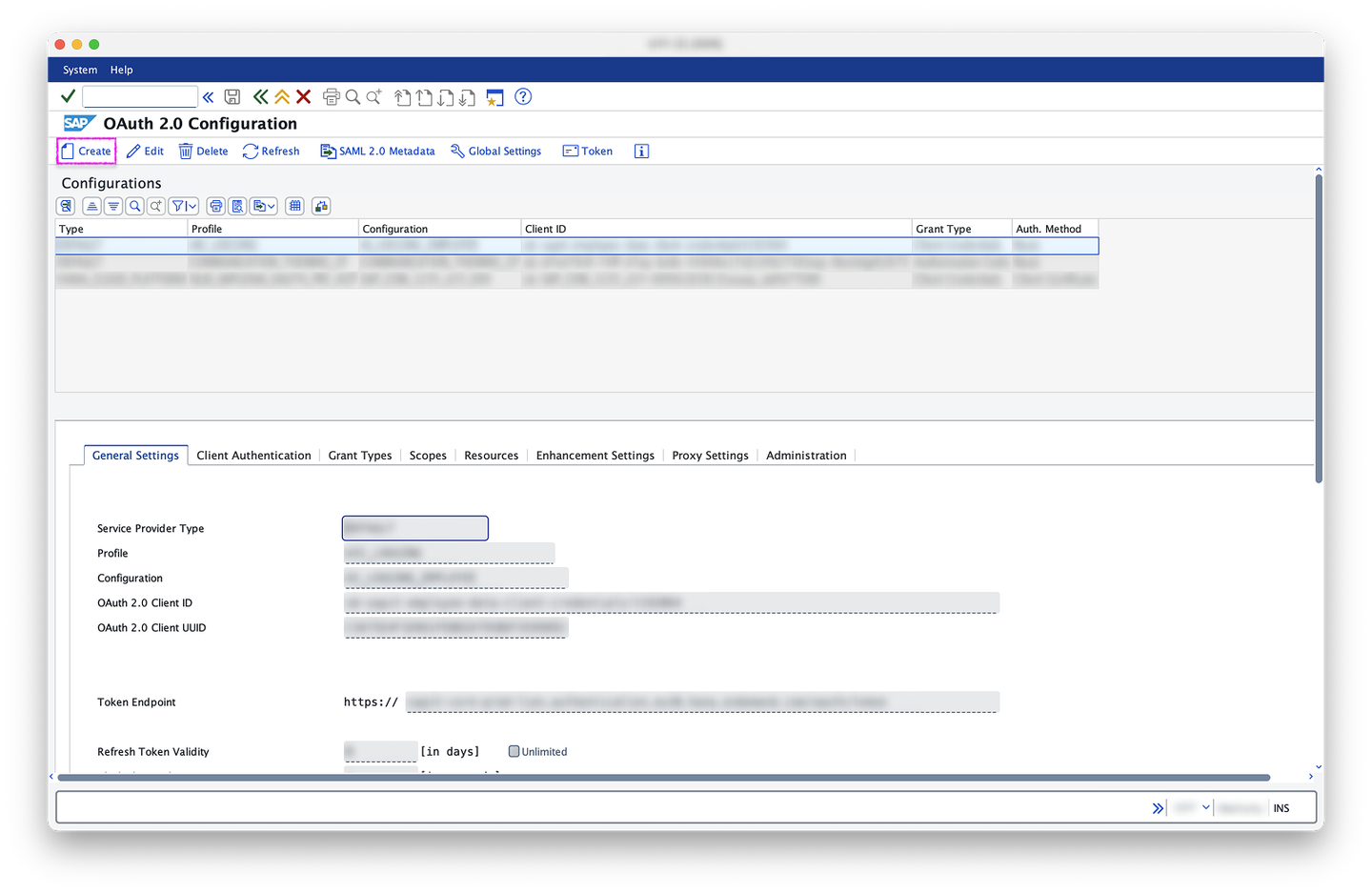Open Global Settings
Viewport: 1372px width, 894px height.
[x=496, y=151]
